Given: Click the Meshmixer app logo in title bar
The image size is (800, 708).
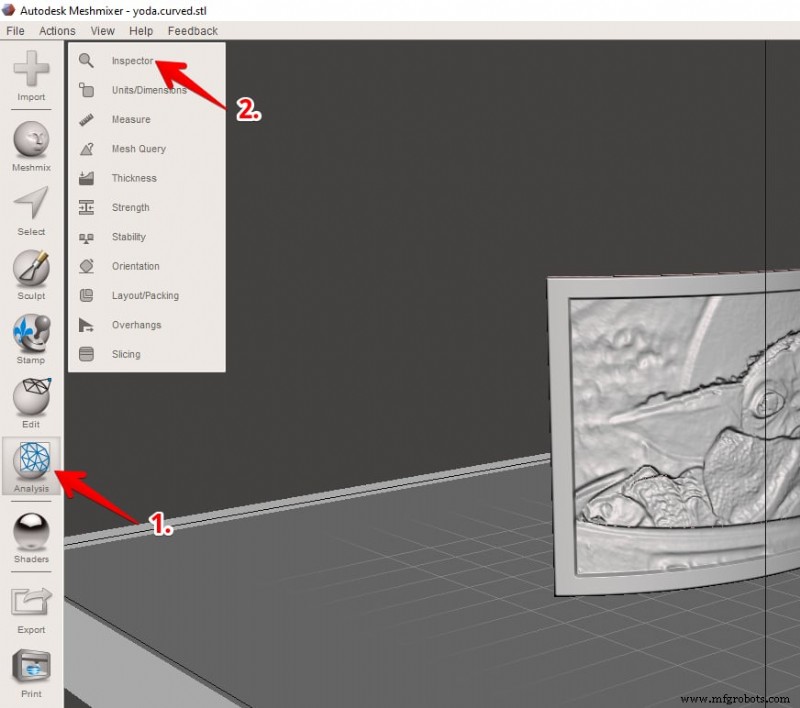Looking at the screenshot, I should coord(8,10).
